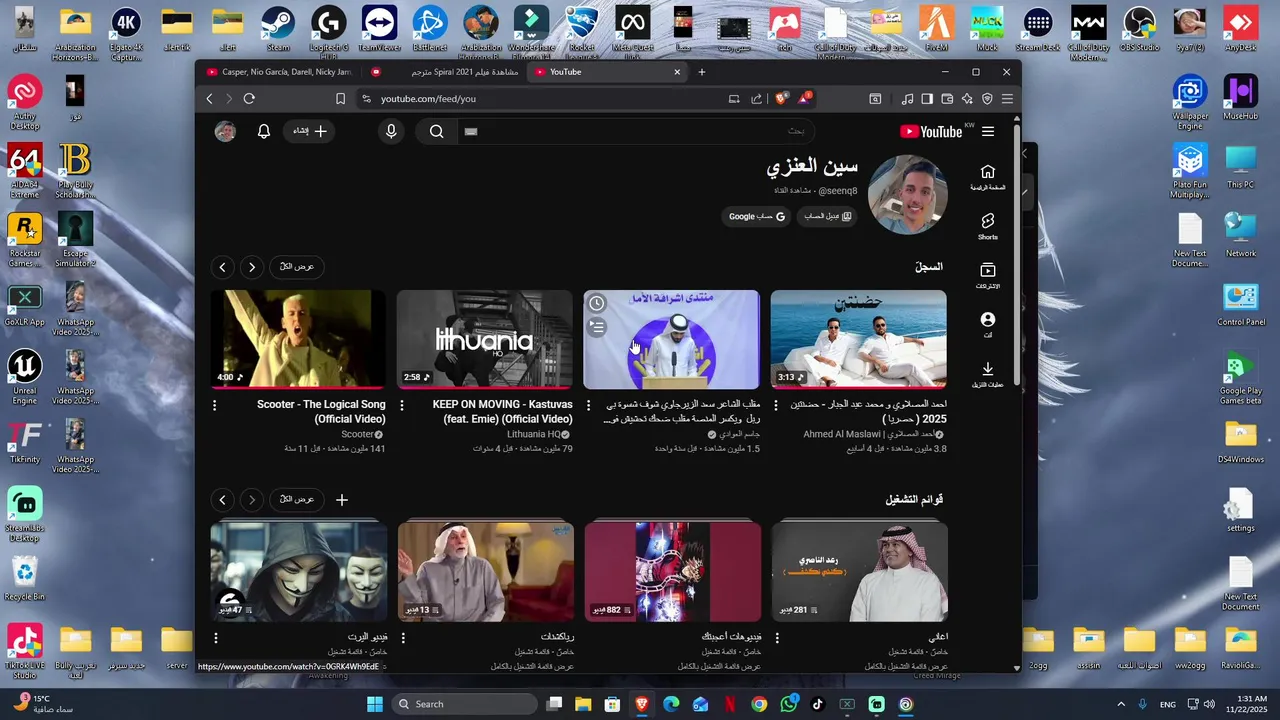1280x720 pixels.
Task: Close the YouTube browser tab
Action: (677, 72)
